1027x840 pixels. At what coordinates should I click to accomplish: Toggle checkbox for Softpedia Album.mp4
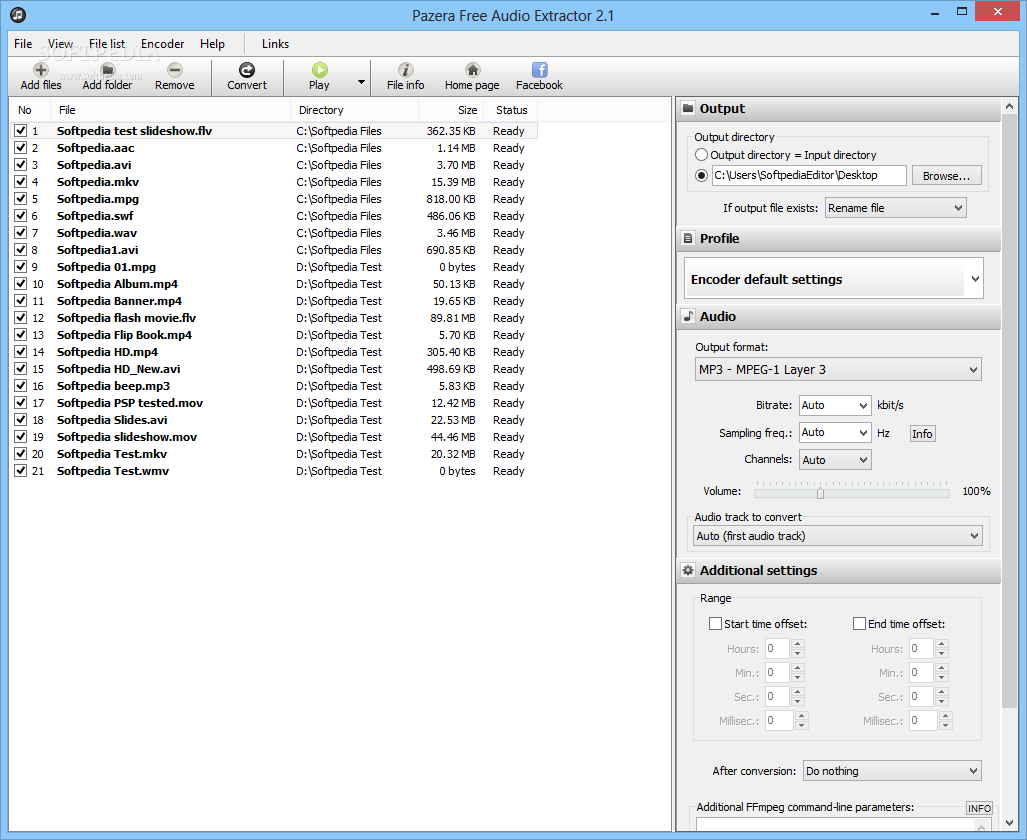20,284
